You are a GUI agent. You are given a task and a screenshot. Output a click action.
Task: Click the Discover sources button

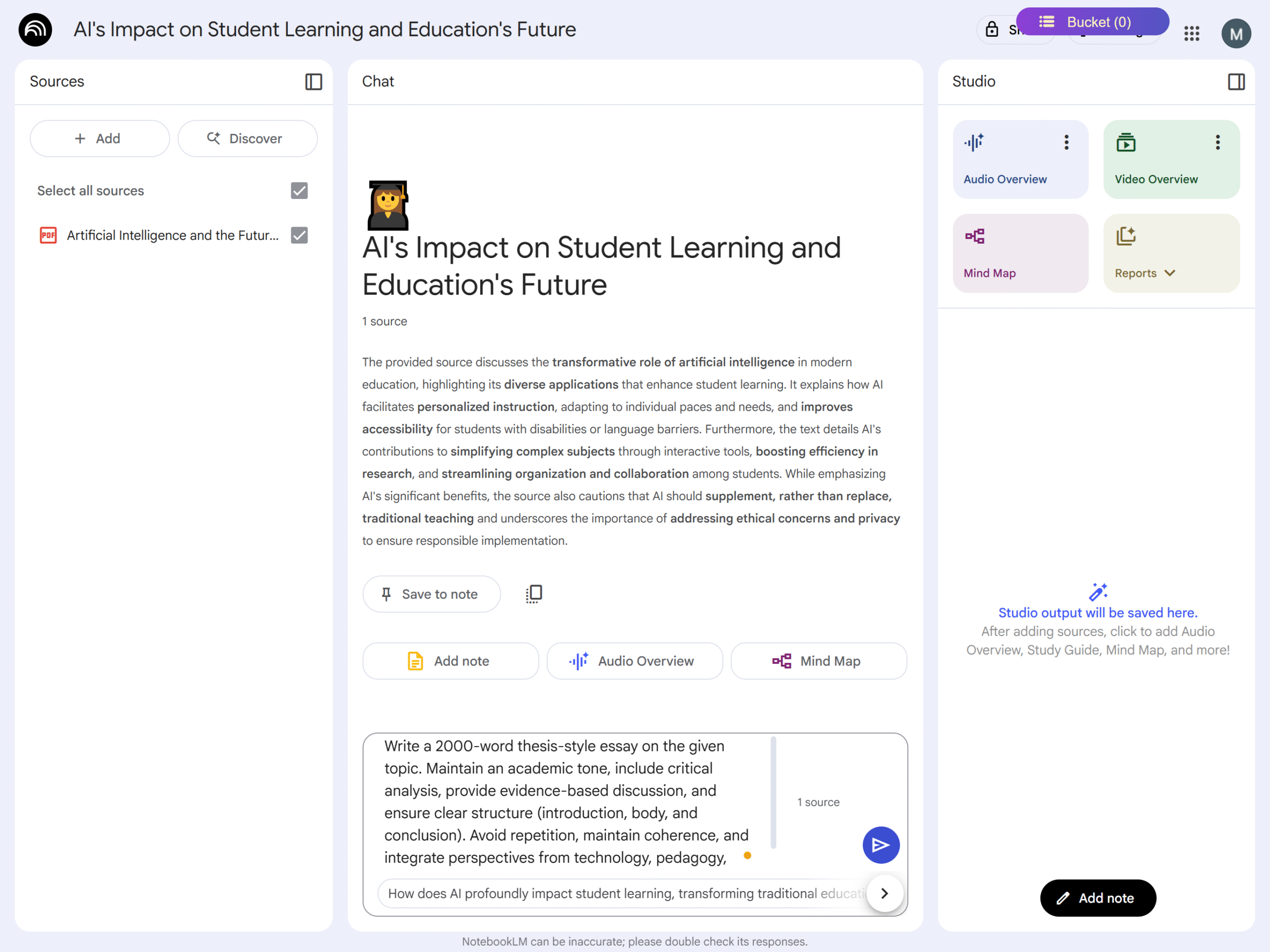point(248,138)
